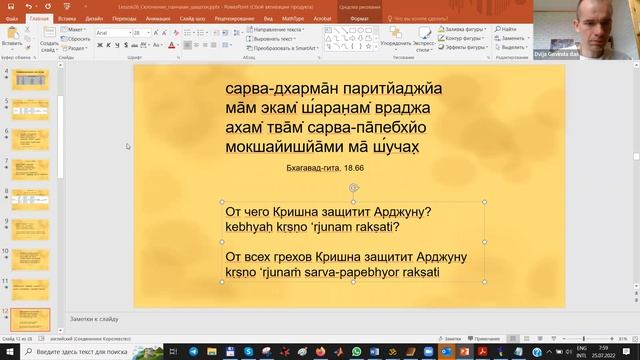Decrease font size with the smaller A icon
640x360 pixels.
(164, 33)
